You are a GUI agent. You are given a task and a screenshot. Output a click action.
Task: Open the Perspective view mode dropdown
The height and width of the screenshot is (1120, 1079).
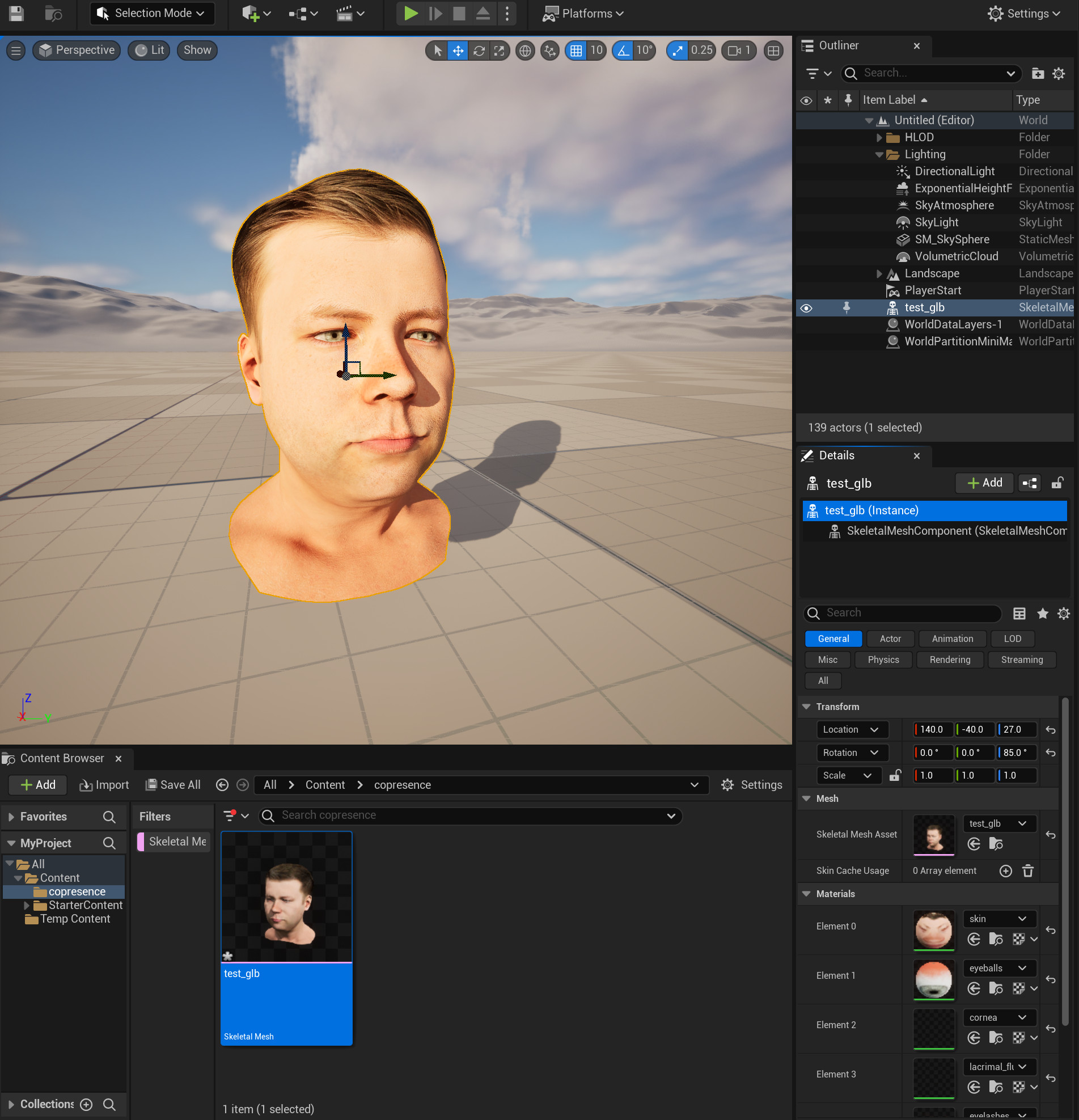(x=77, y=50)
